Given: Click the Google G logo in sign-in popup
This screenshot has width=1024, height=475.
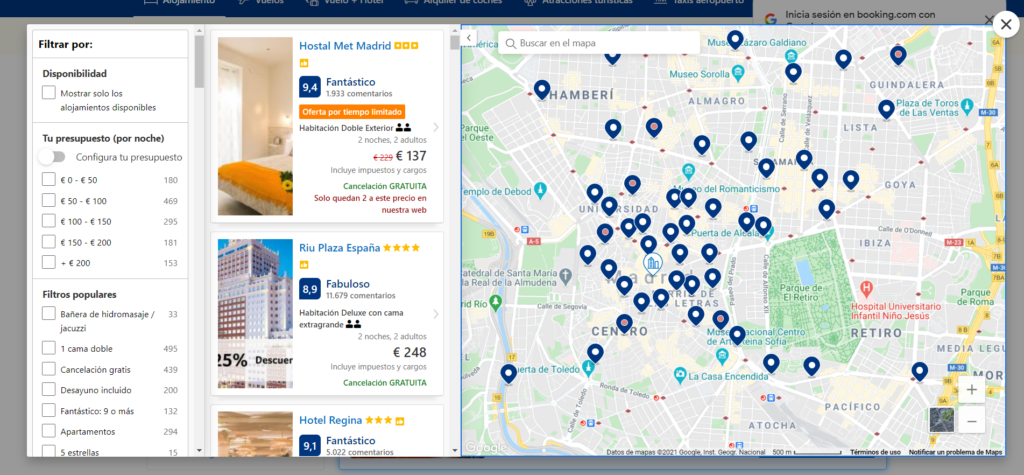Looking at the screenshot, I should pos(771,19).
